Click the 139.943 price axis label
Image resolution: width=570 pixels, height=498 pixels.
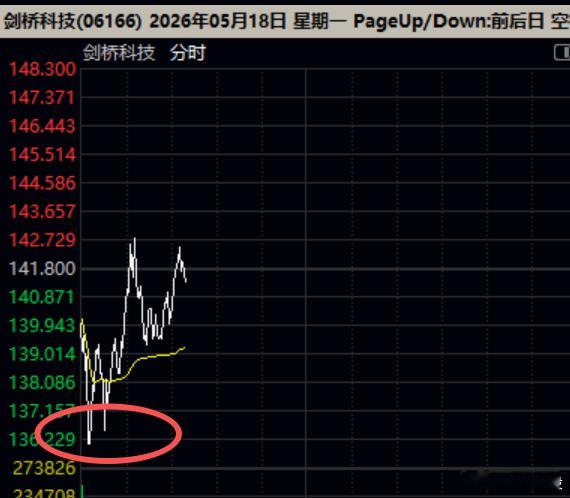click(x=42, y=325)
